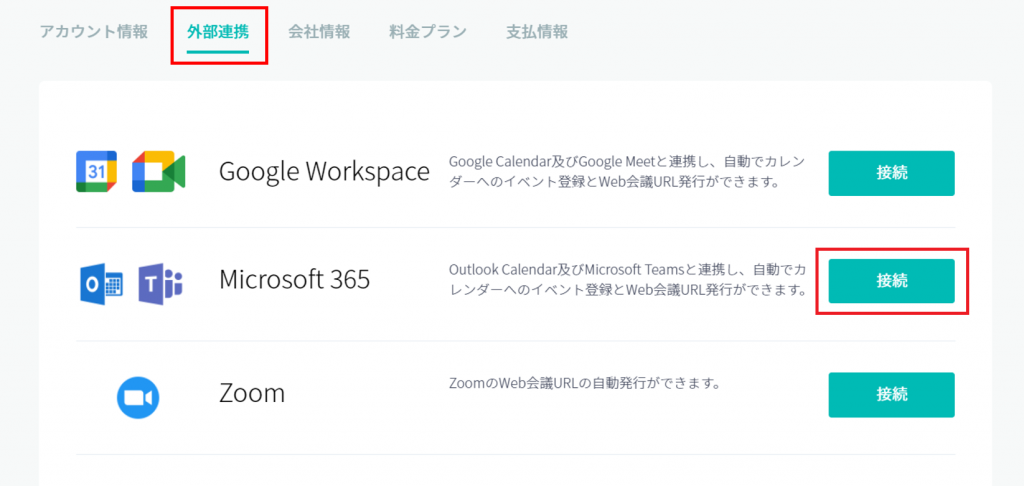Click the 接続 button for Zoom
The image size is (1024, 486).
tap(891, 394)
